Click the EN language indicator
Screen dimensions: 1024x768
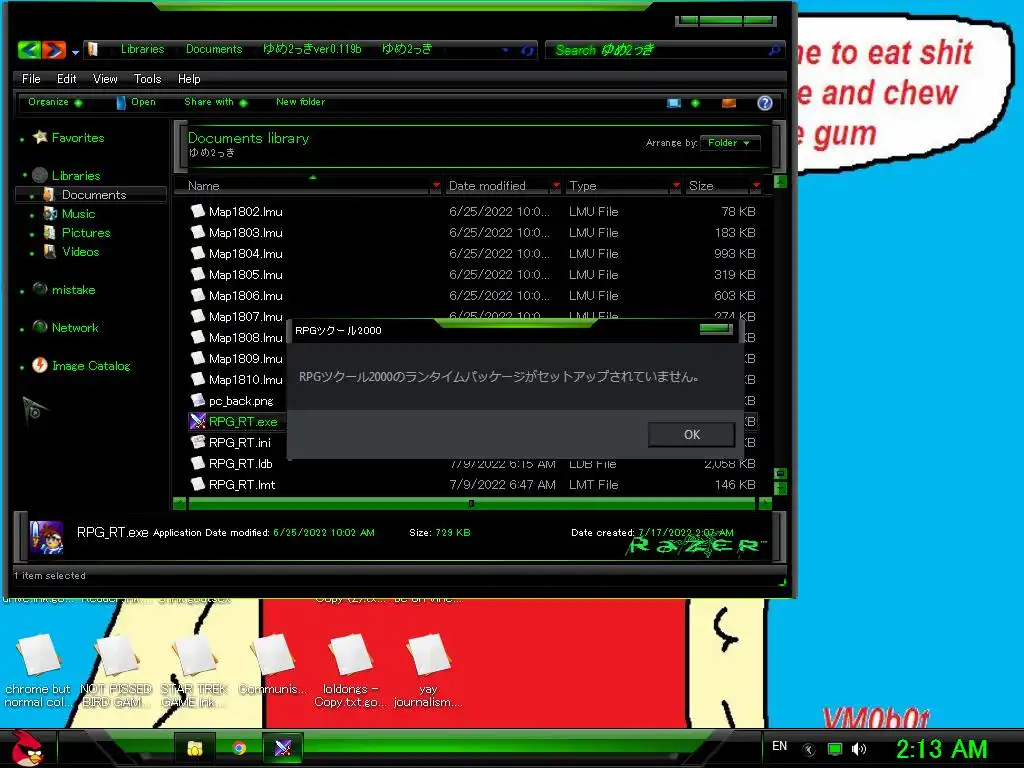pyautogui.click(x=779, y=746)
